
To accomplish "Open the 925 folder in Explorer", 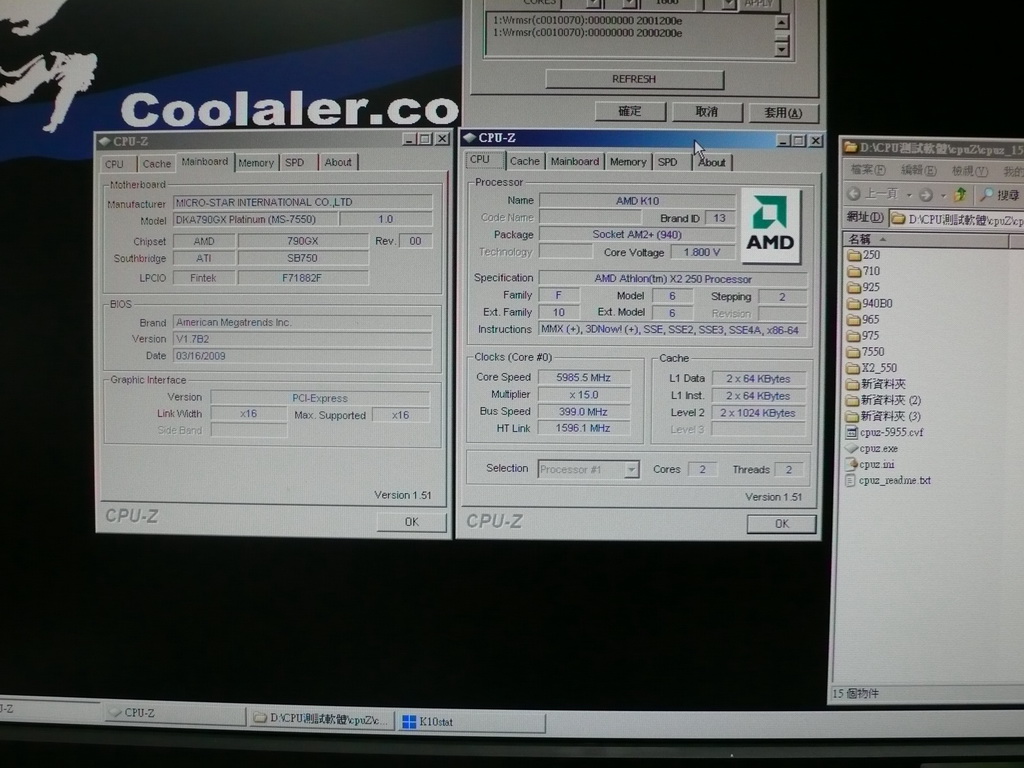I will 864,287.
